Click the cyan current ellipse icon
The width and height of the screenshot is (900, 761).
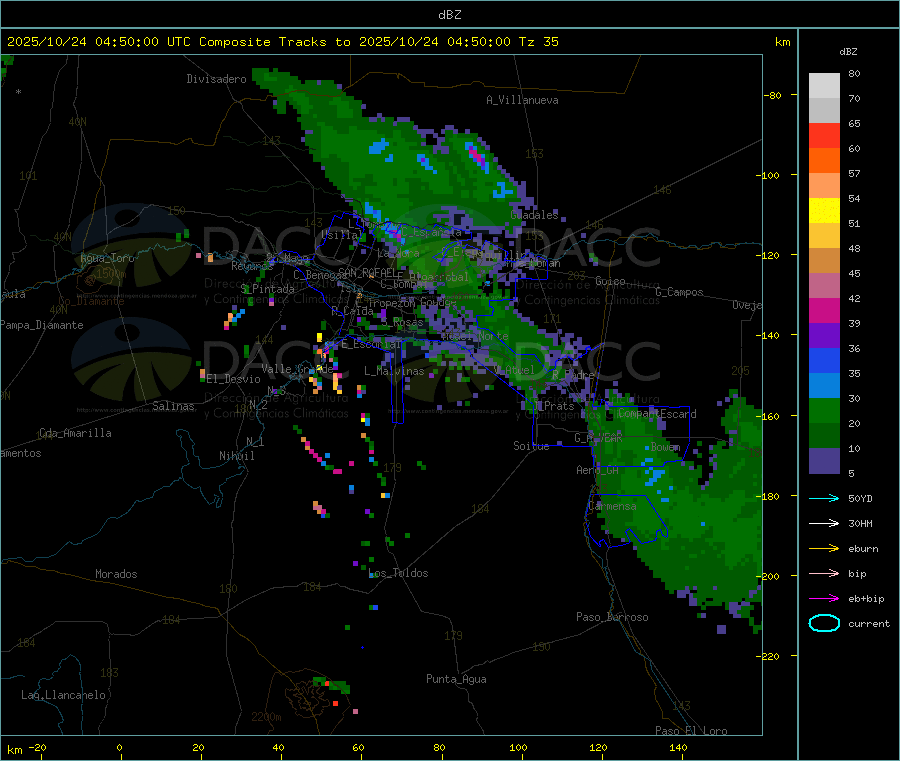(824, 623)
